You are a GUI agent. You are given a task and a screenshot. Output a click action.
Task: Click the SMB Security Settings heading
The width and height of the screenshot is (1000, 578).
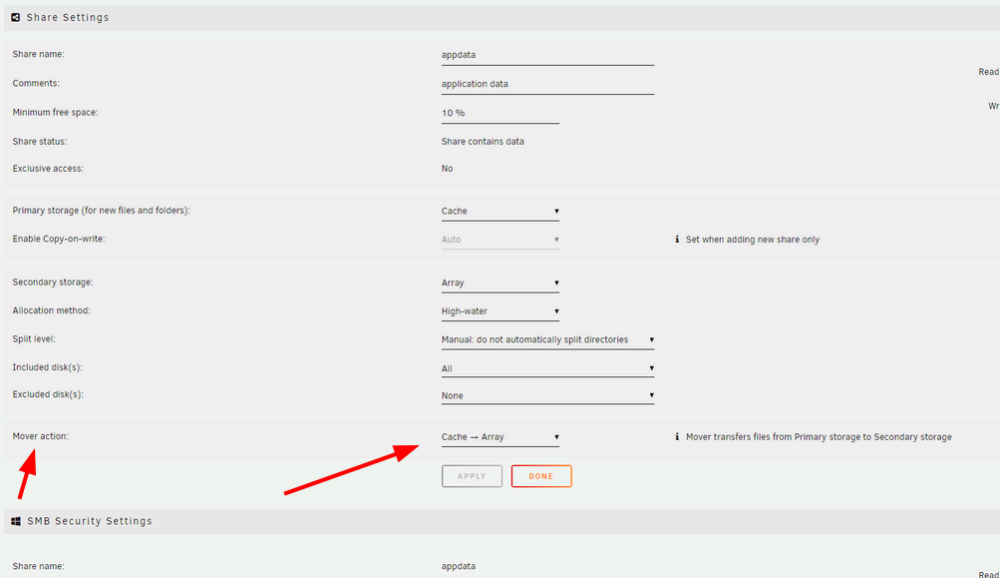pyautogui.click(x=90, y=521)
